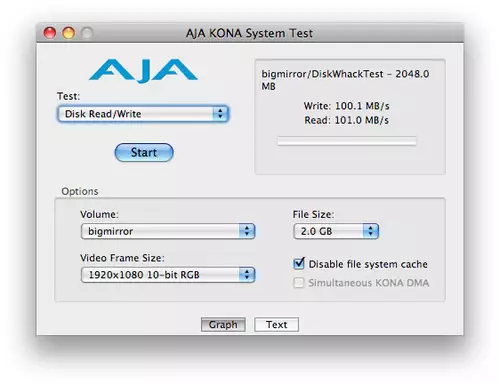This screenshot has height=385, width=500.
Task: Open the 2.0 GB file size dropdown
Action: coord(336,231)
